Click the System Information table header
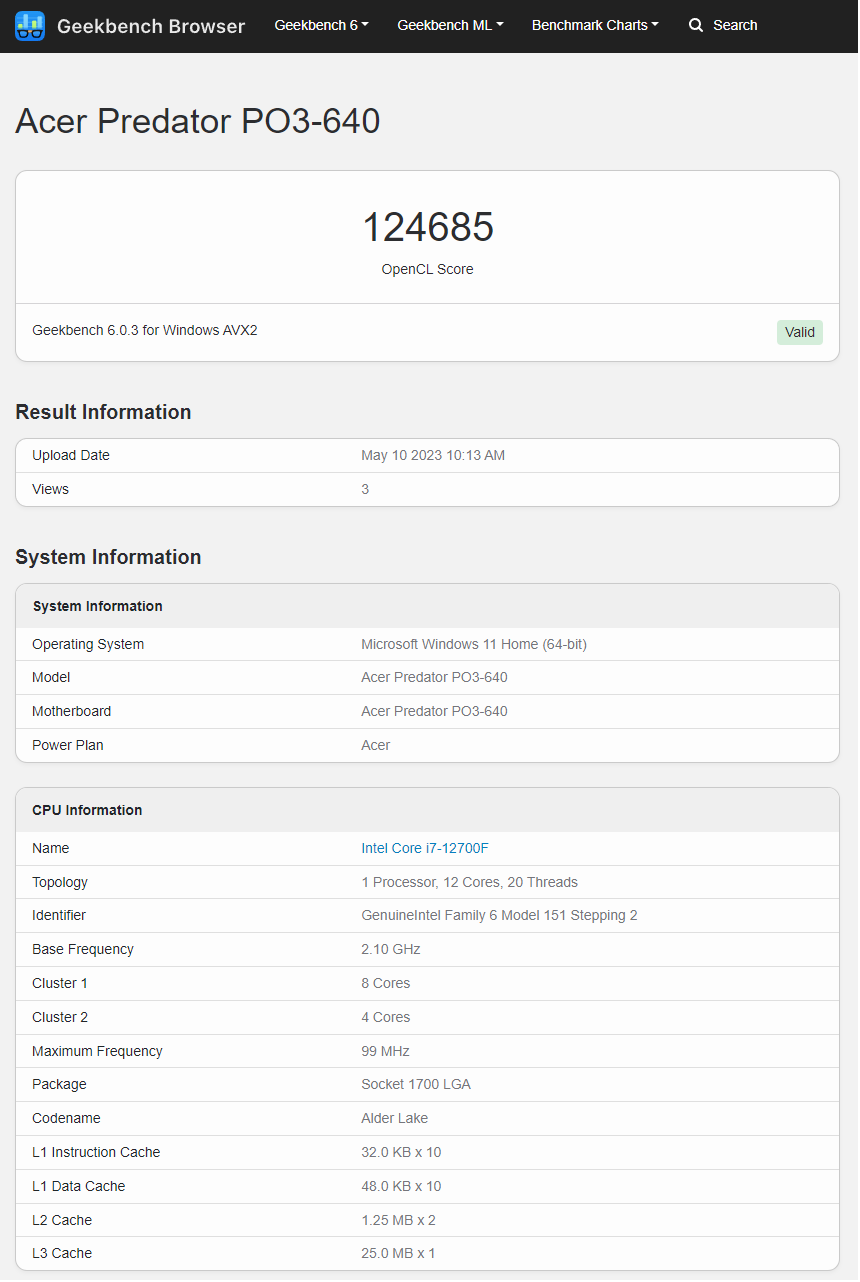The height and width of the screenshot is (1282, 860). [98, 606]
